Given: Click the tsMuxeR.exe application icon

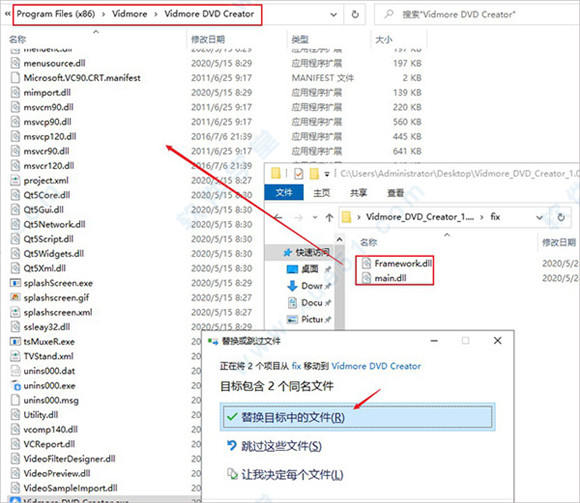Looking at the screenshot, I should pos(15,341).
